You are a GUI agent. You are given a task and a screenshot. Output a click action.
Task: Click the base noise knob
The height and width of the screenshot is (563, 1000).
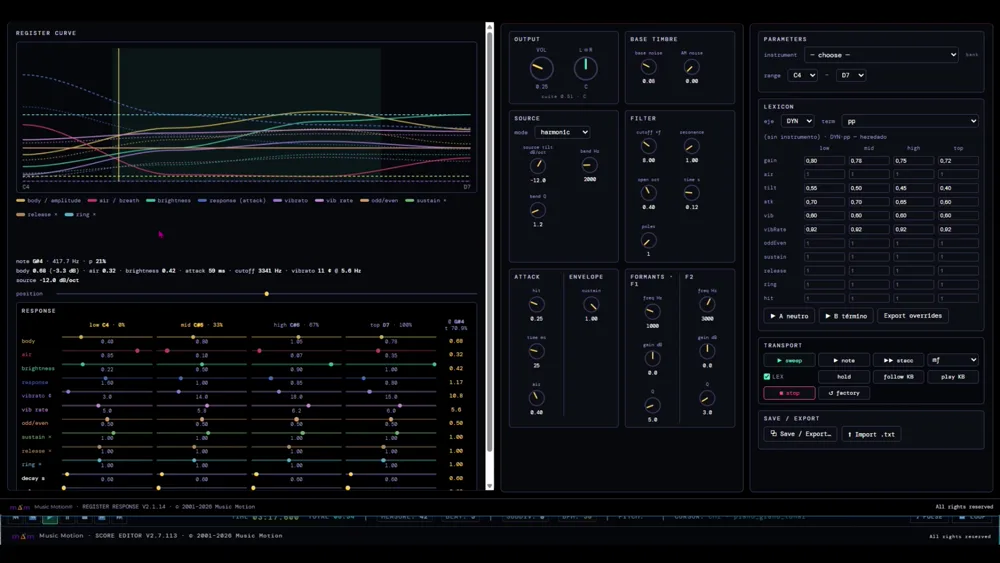click(648, 67)
